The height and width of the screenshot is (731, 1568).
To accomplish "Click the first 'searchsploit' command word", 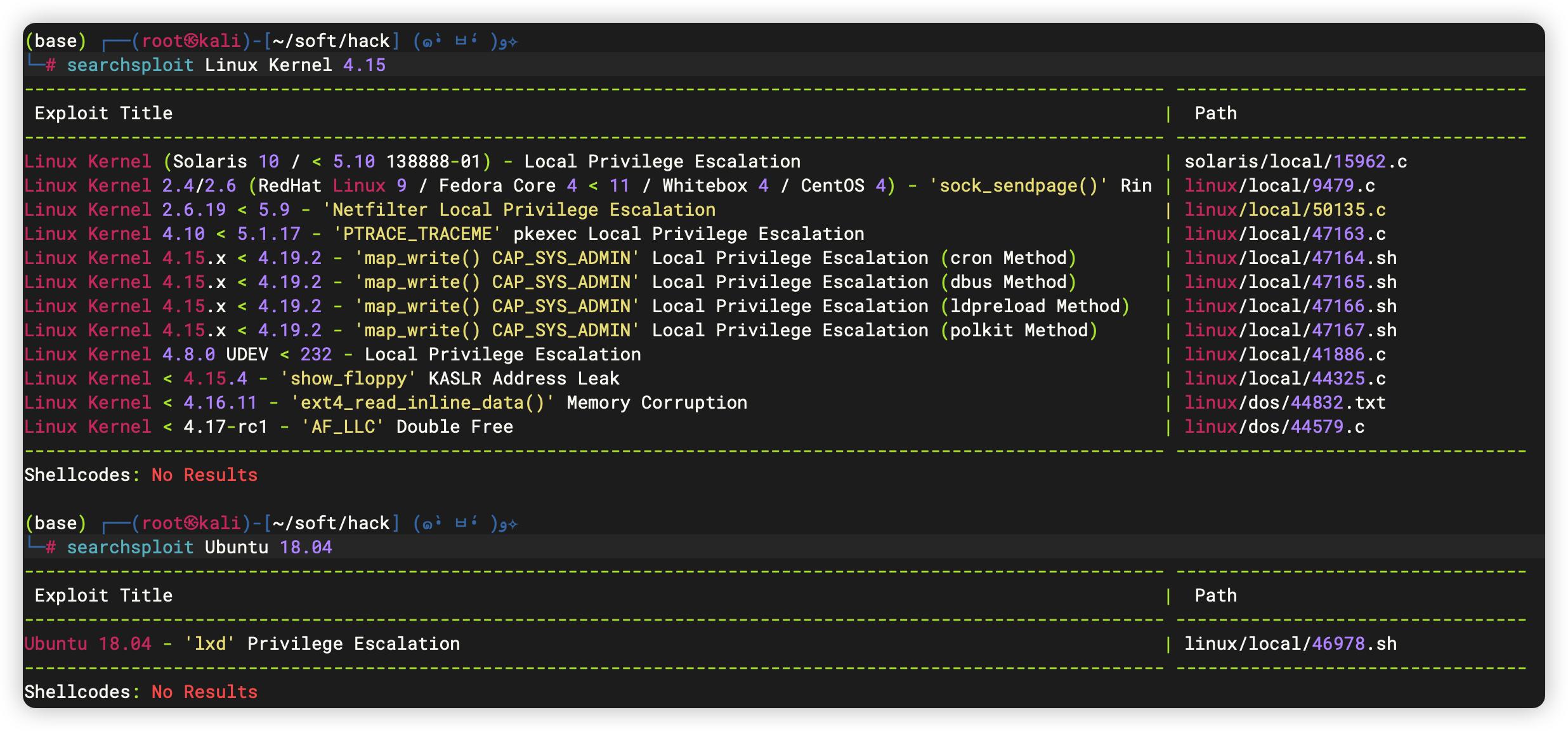I will coord(130,65).
